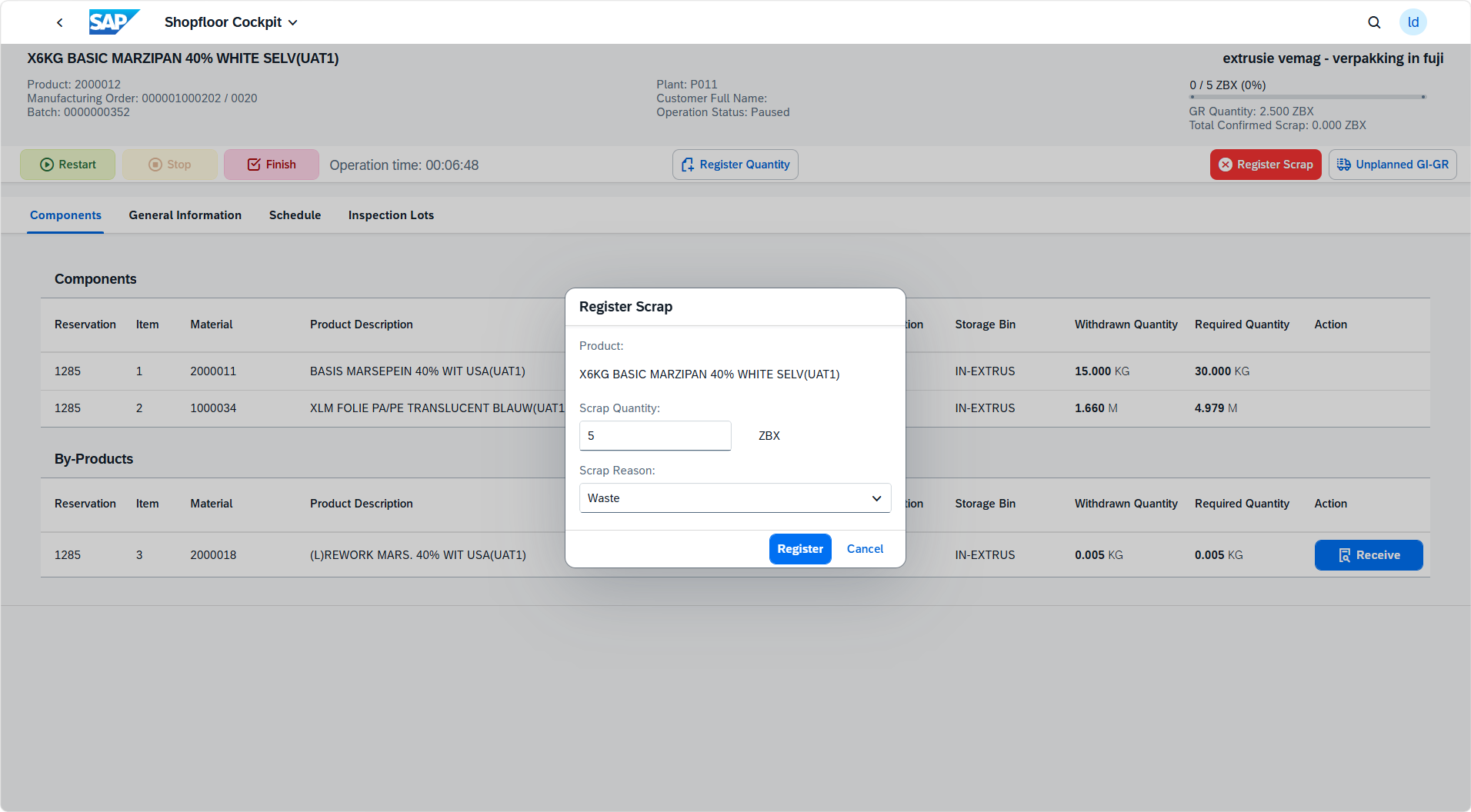Switch to the General Information tab

coord(185,215)
